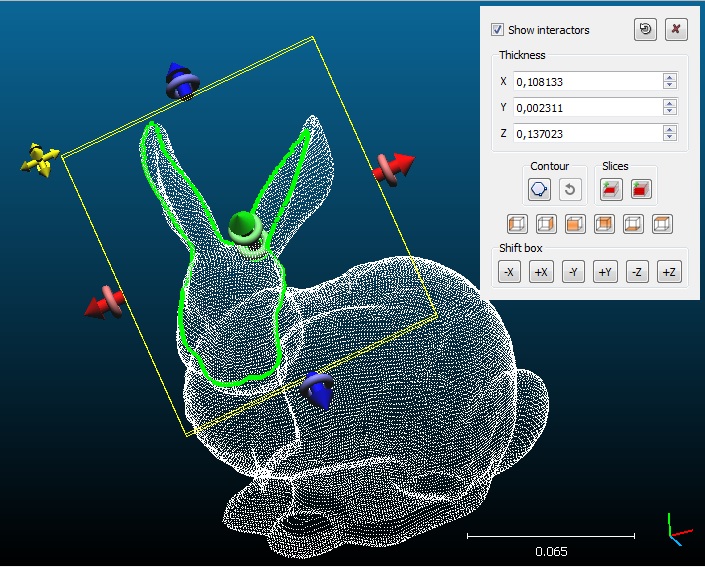Shift the box in +X direction
The width and height of the screenshot is (705, 567).
coord(541,272)
